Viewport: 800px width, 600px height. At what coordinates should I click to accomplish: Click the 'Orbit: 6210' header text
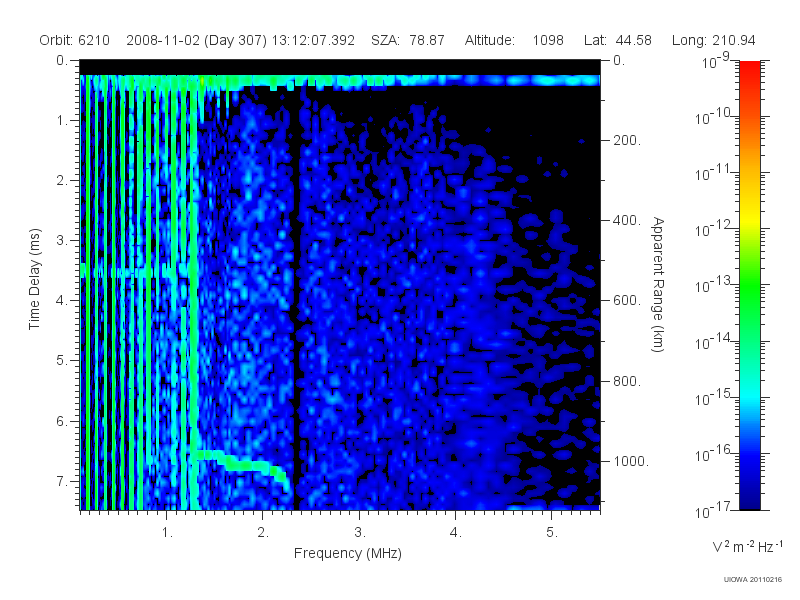point(74,40)
